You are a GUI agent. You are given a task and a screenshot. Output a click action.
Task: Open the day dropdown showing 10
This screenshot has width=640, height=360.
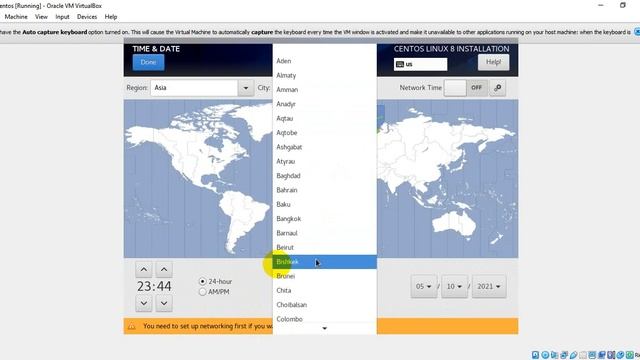pyautogui.click(x=454, y=287)
